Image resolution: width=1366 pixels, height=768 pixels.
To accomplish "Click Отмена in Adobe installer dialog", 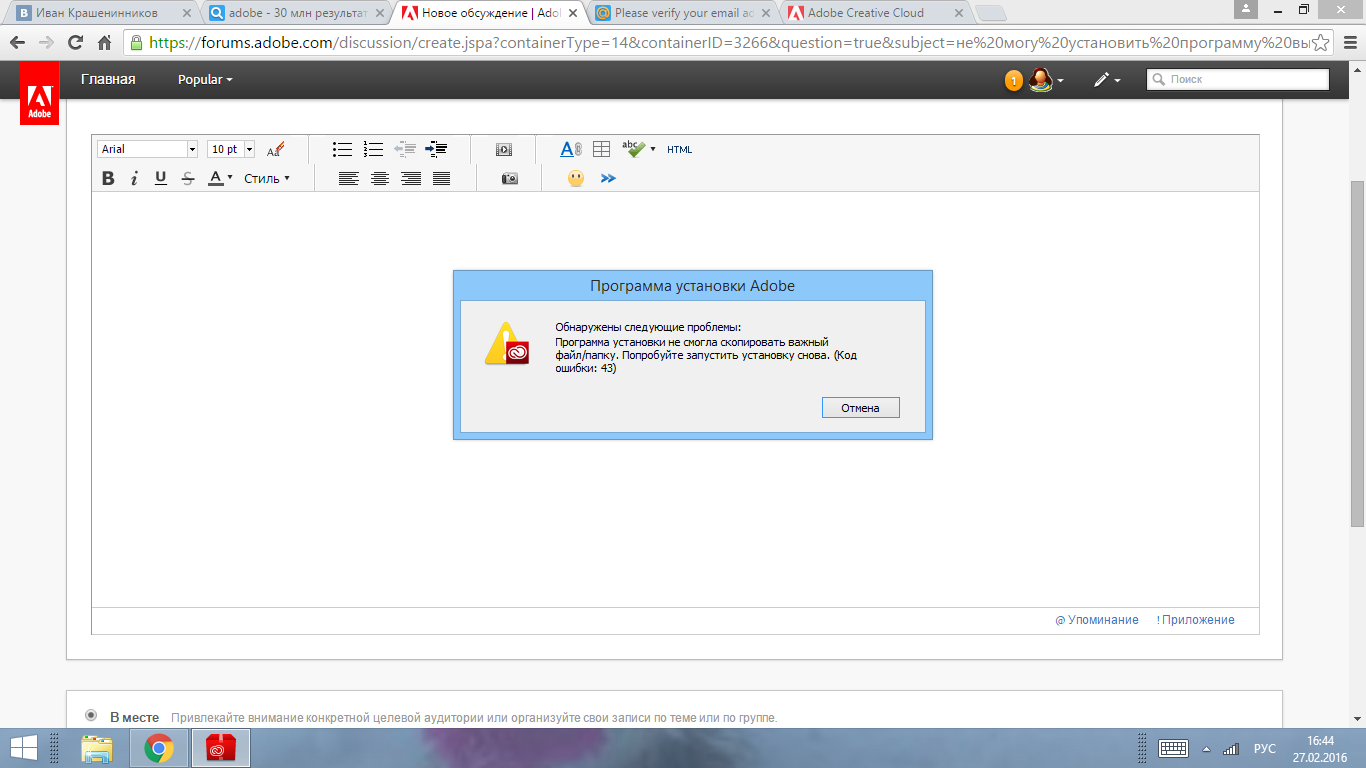I will pos(860,408).
